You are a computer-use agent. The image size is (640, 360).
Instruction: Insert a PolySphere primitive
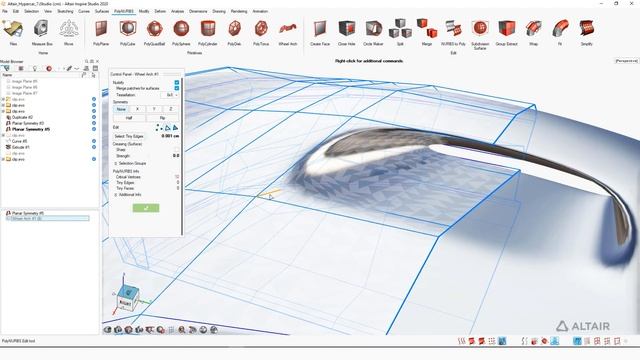[x=181, y=33]
